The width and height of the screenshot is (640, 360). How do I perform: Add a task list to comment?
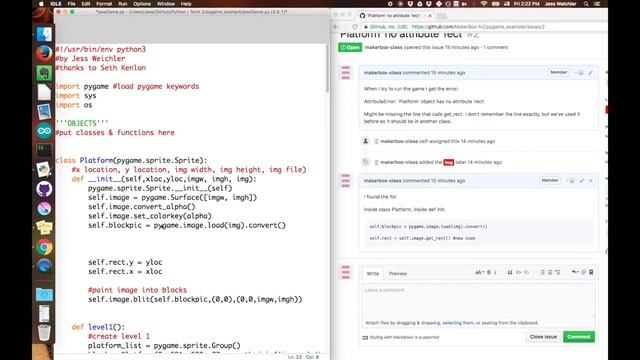coord(558,272)
